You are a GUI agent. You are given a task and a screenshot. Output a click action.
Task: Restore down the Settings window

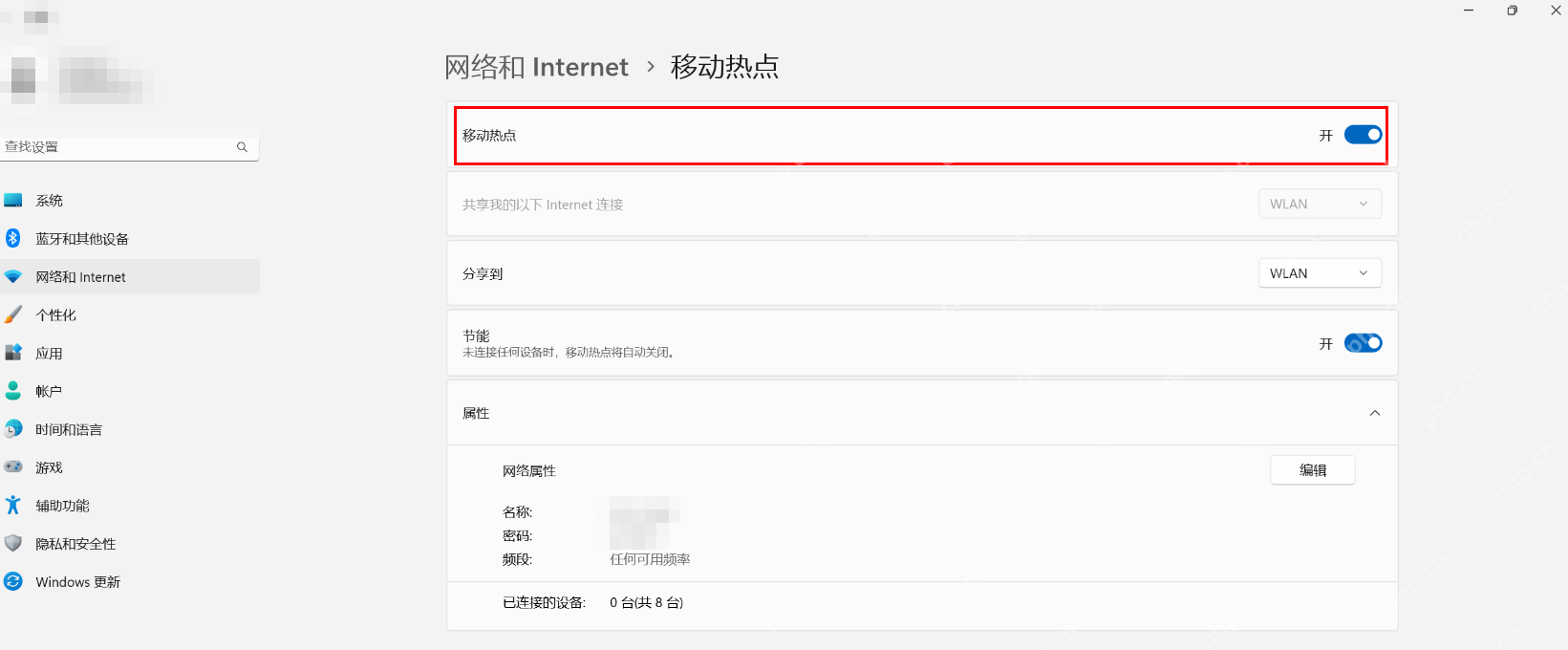click(x=1512, y=11)
